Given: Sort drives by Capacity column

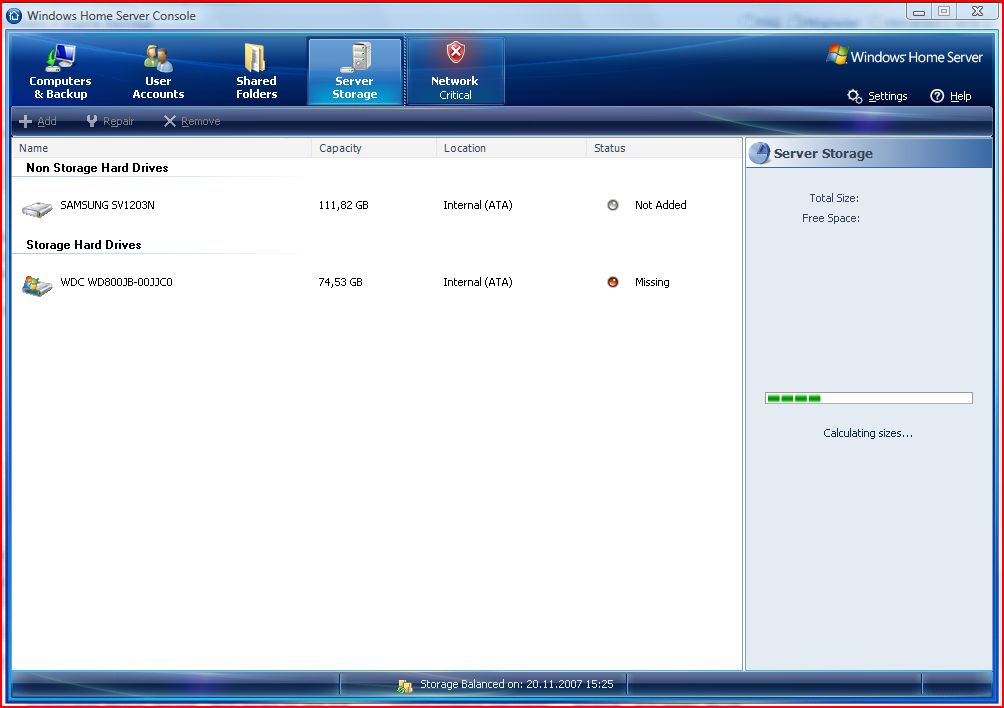Looking at the screenshot, I should coord(374,148).
